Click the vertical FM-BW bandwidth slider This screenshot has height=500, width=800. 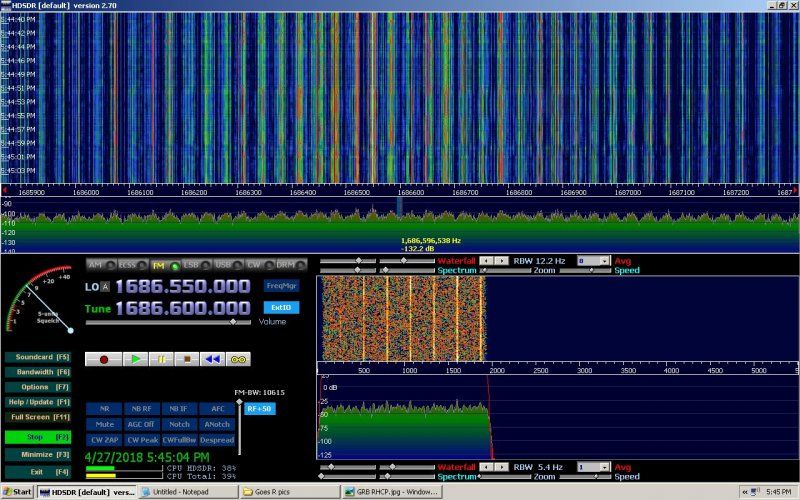[x=239, y=427]
